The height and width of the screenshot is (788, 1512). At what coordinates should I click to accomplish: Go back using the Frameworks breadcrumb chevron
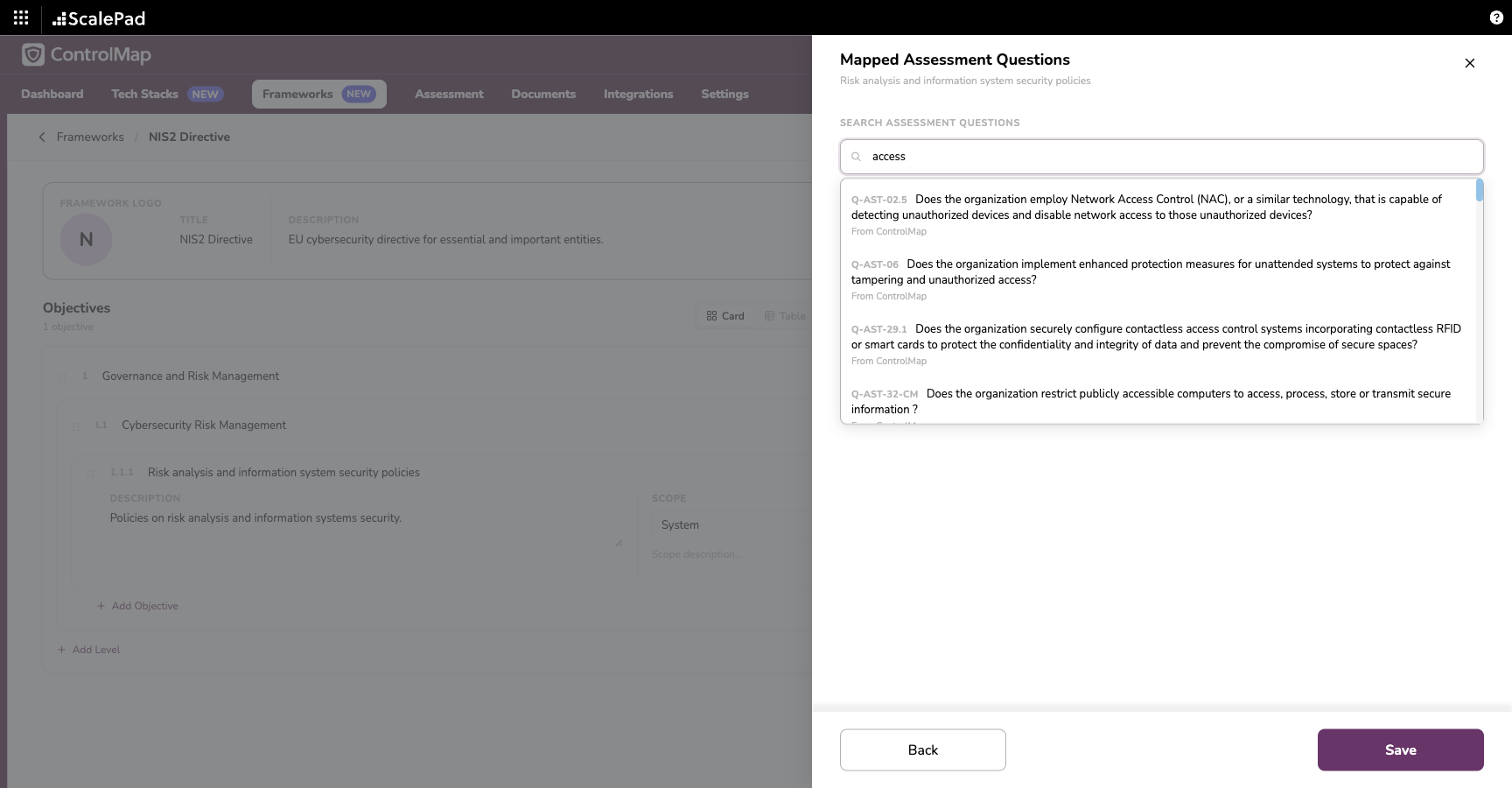(42, 137)
